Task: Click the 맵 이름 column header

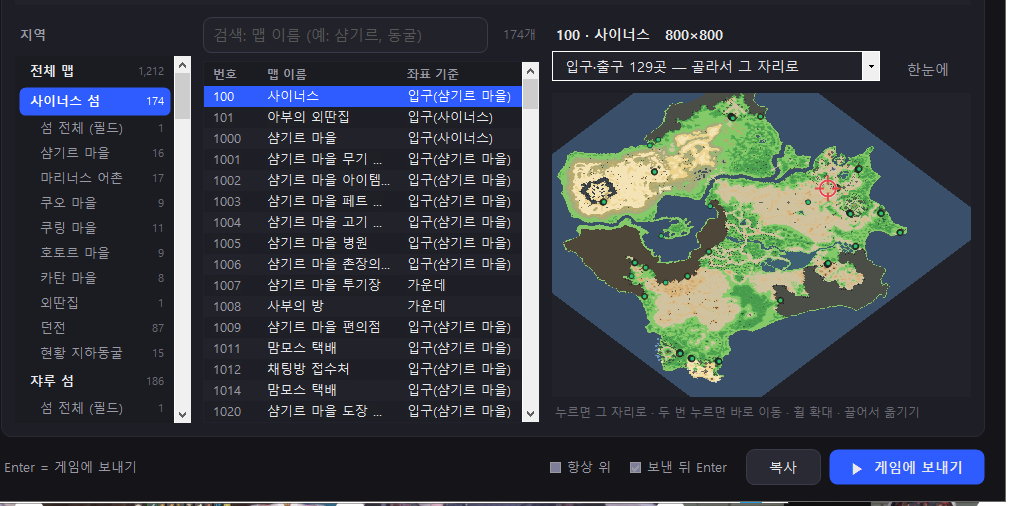Action: click(287, 74)
